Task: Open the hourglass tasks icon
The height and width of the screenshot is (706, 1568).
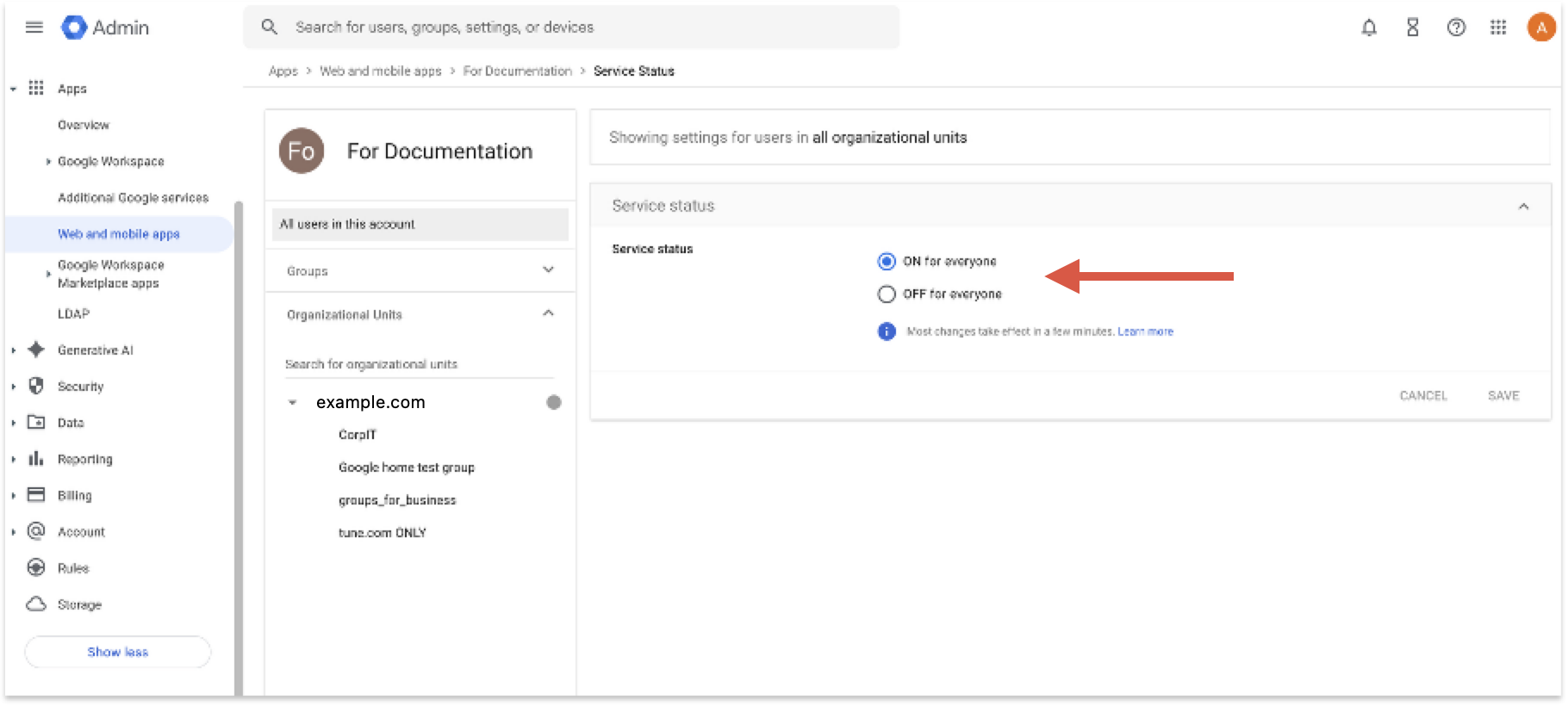Action: pyautogui.click(x=1413, y=28)
